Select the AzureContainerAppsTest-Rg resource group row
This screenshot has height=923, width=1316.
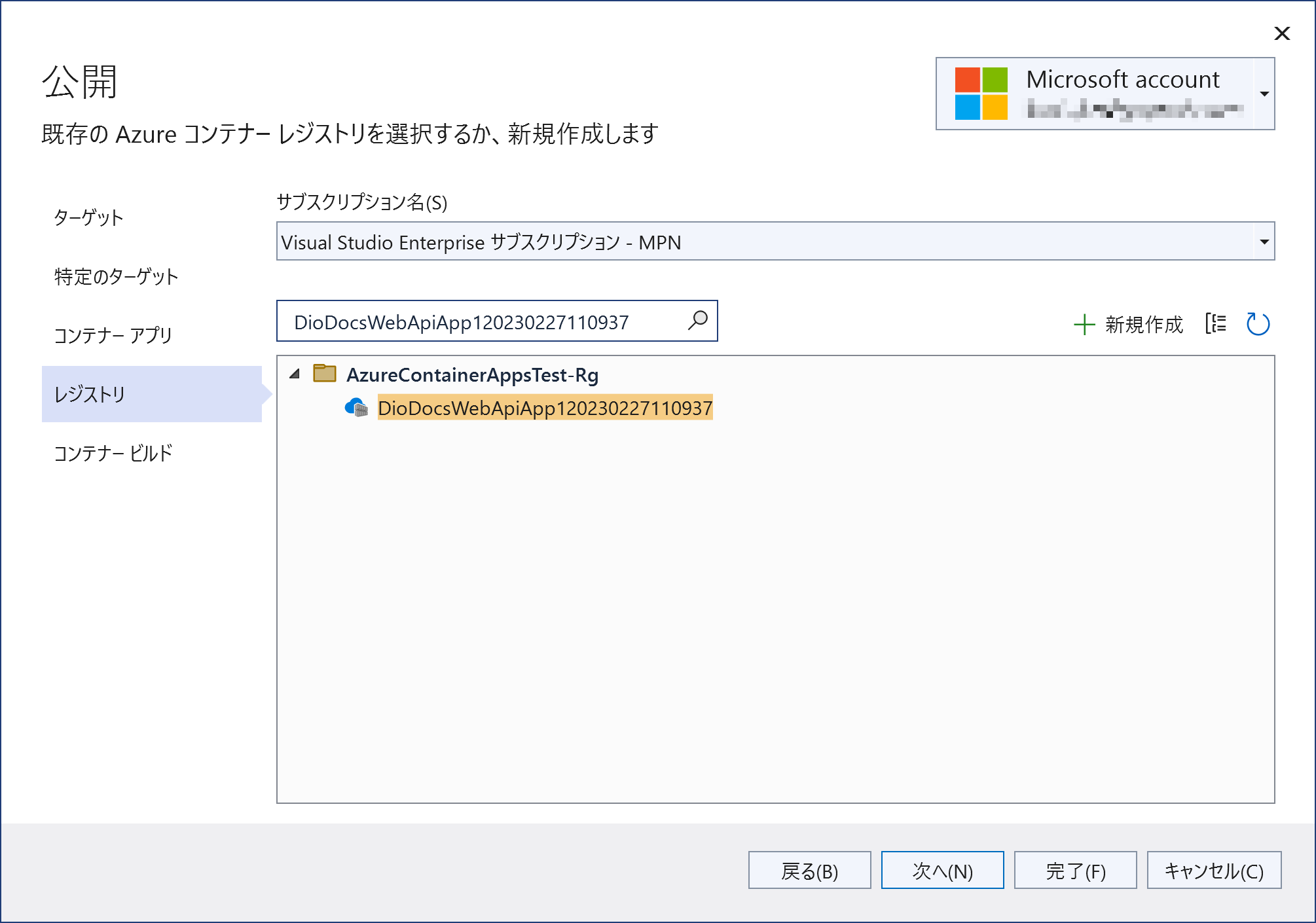[x=472, y=374]
